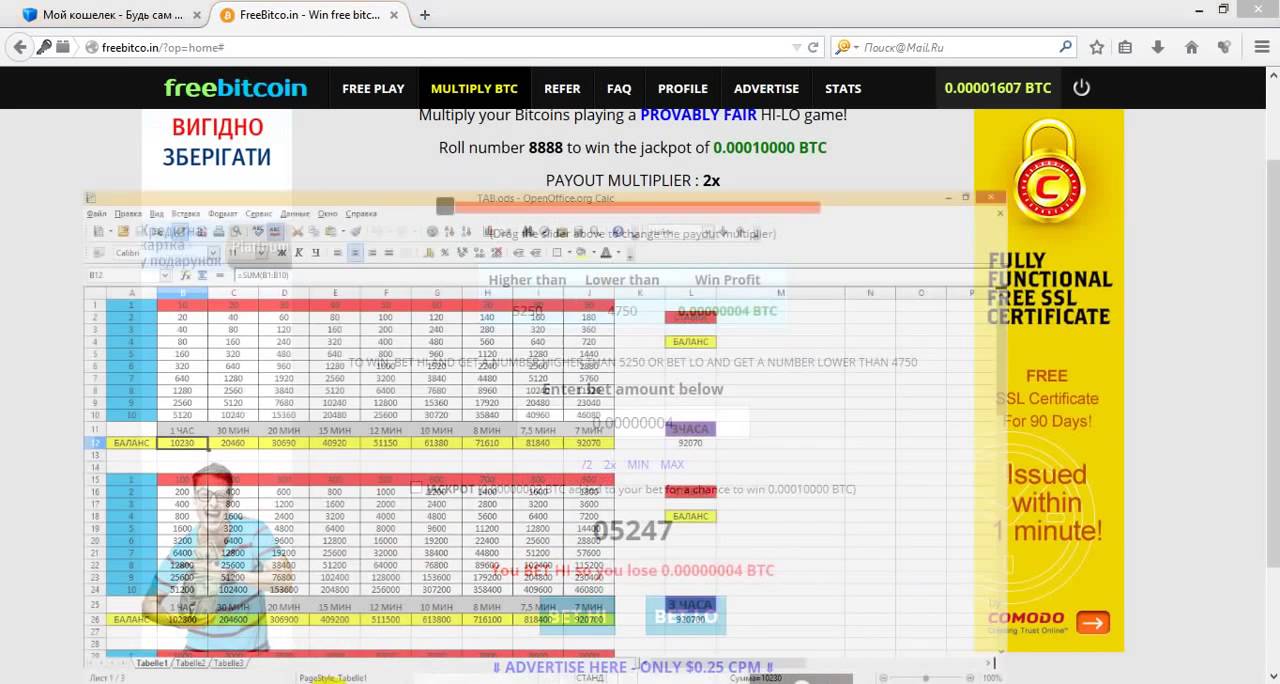Expand the URL bar history dropdown
1280x684 pixels.
tap(796, 47)
